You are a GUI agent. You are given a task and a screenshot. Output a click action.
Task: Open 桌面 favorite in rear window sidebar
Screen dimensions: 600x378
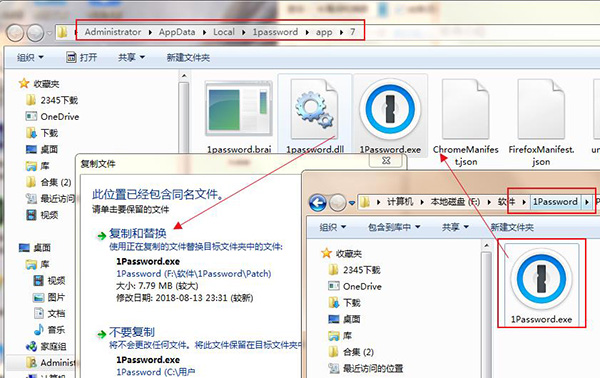(42, 150)
